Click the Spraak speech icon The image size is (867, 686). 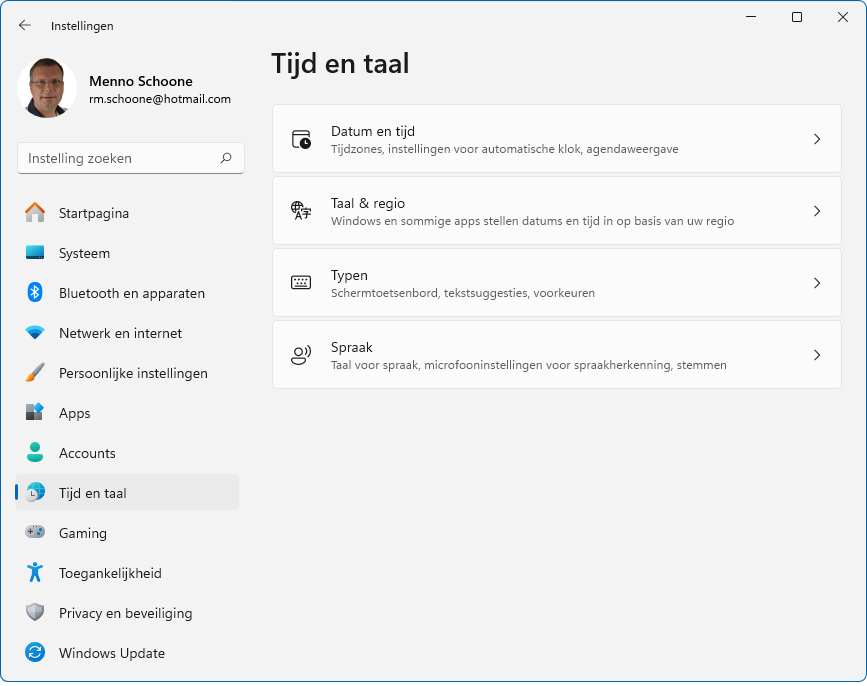[301, 355]
